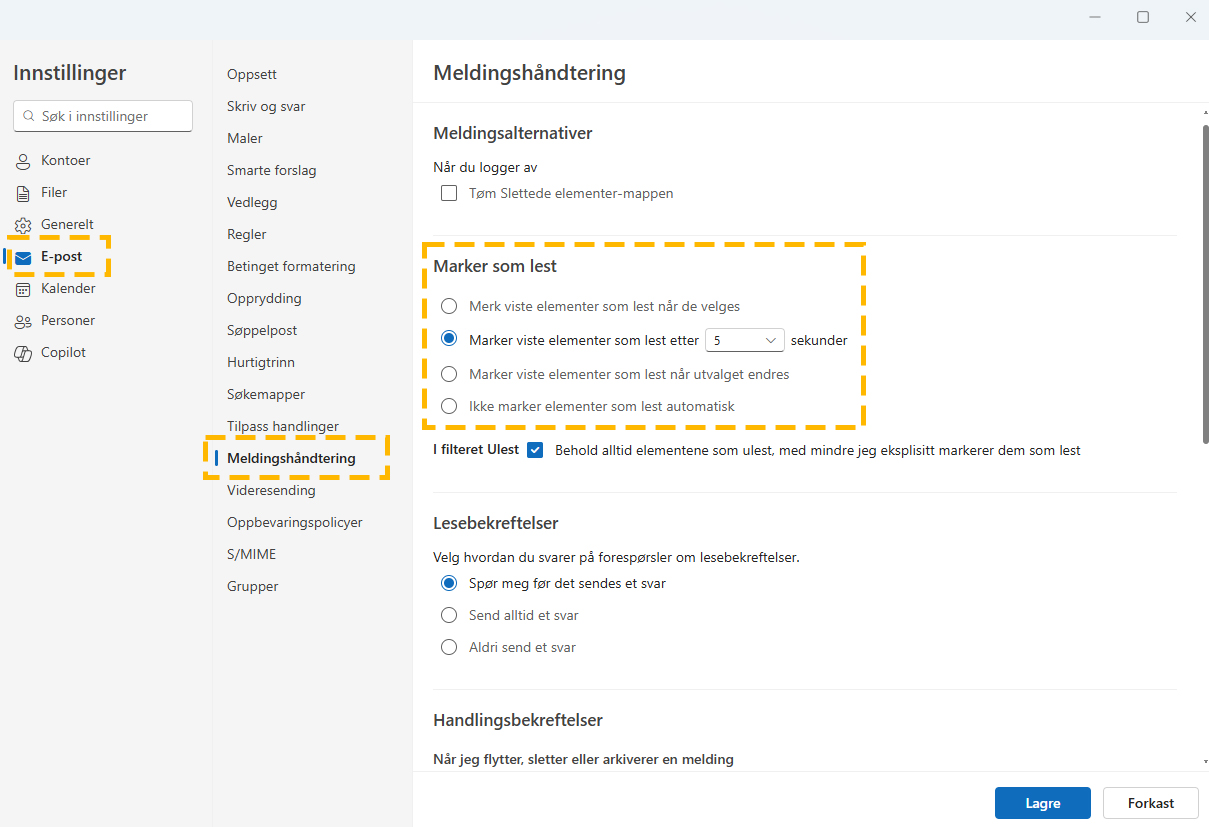Open the seconds dropdown showing 5
1209x827 pixels.
[744, 340]
